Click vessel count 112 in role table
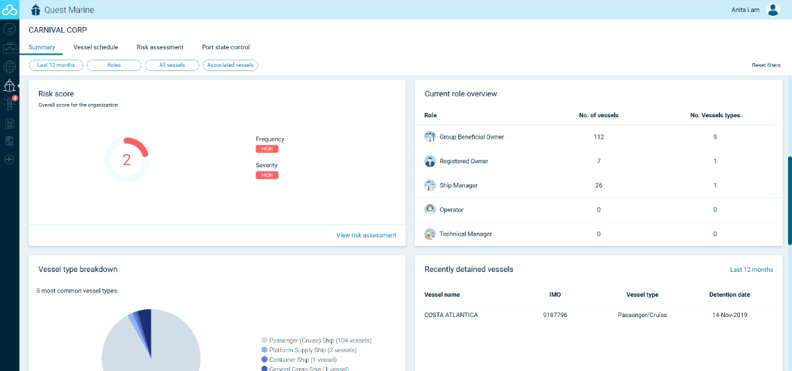The height and width of the screenshot is (371, 792). 599,137
